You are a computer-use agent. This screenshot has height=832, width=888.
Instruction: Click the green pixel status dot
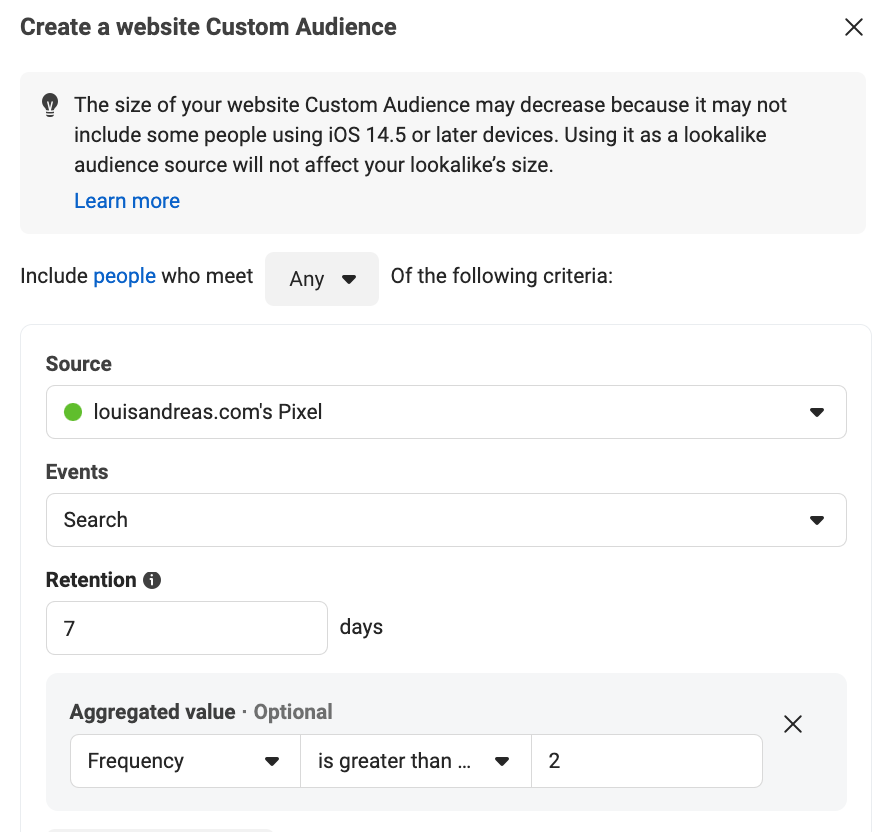73,412
